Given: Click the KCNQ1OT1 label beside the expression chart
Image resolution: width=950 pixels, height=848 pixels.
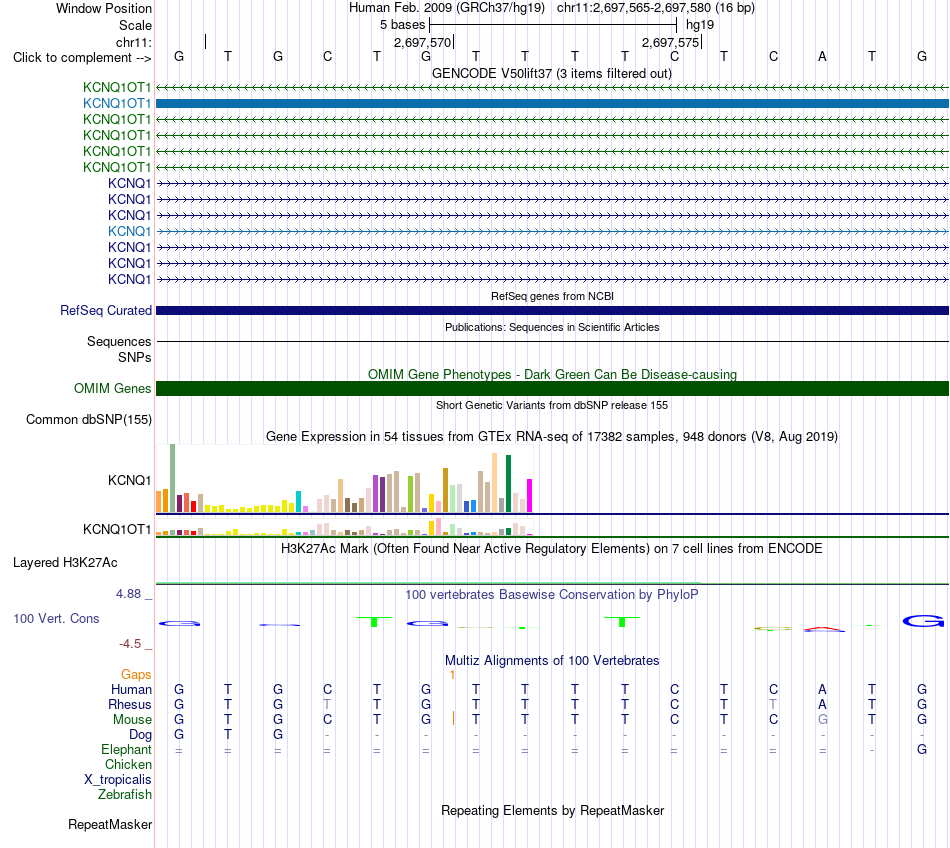Looking at the screenshot, I should click(x=117, y=529).
